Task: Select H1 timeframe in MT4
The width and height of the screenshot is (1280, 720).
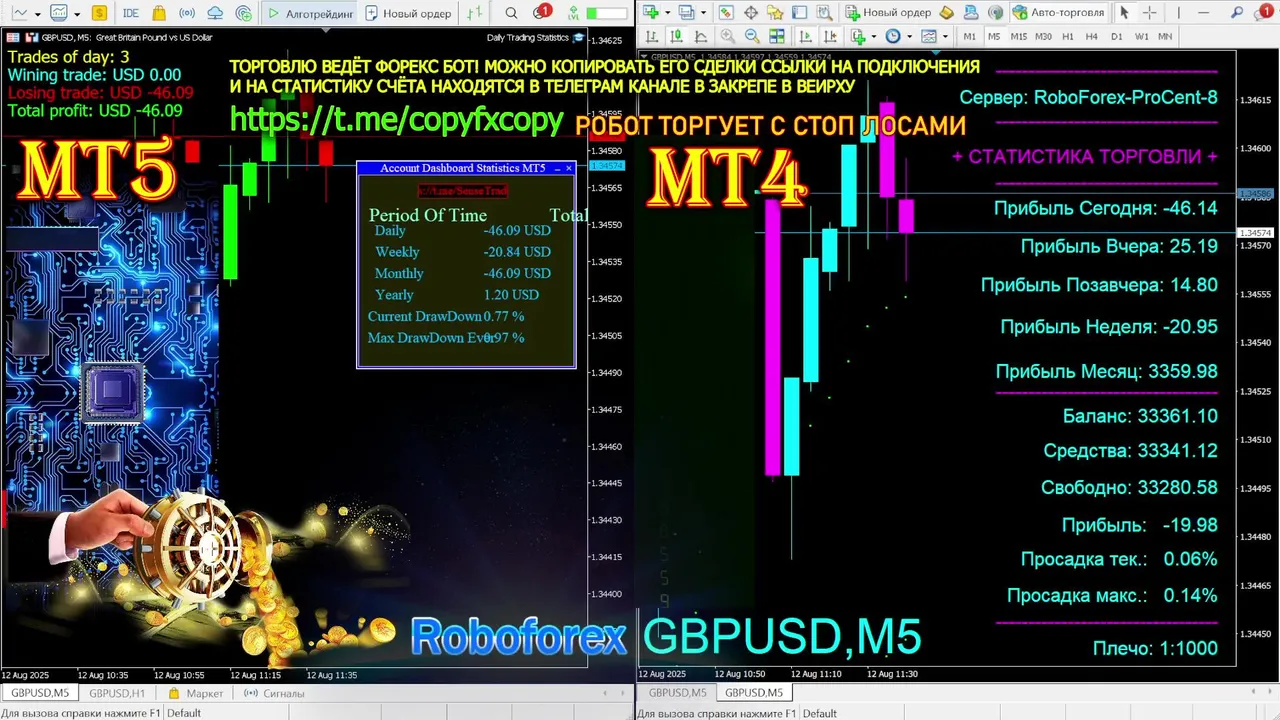Action: [x=1068, y=36]
